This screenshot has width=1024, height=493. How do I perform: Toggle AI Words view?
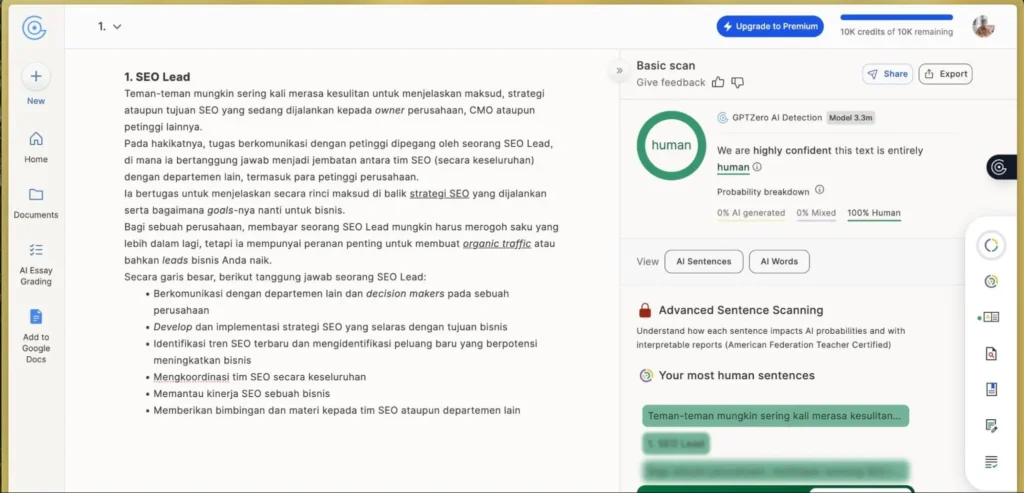click(779, 262)
